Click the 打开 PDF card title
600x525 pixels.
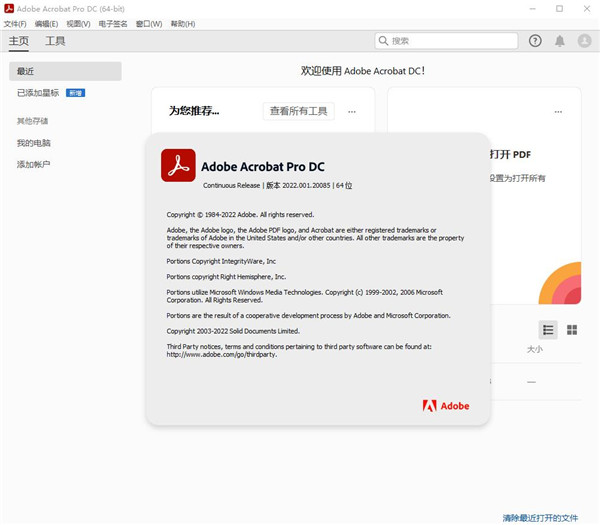point(510,155)
